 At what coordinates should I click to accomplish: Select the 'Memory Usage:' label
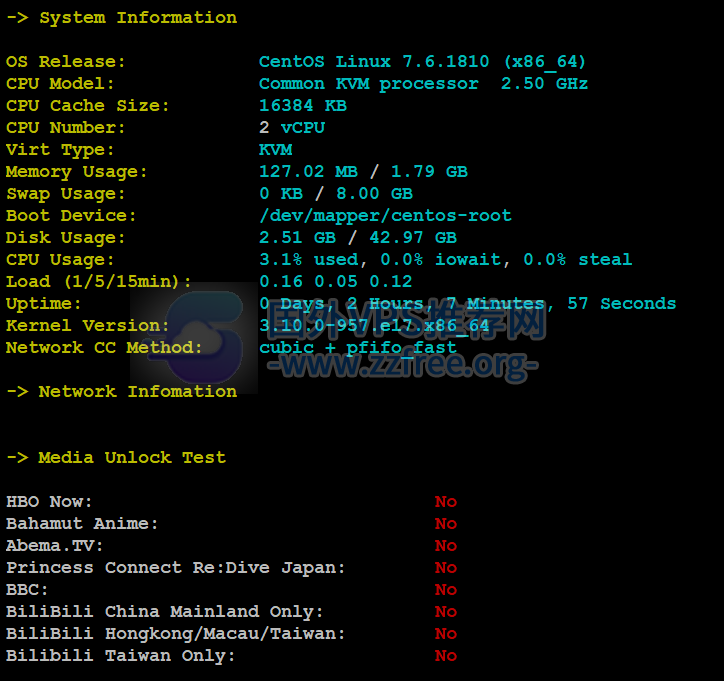click(77, 172)
